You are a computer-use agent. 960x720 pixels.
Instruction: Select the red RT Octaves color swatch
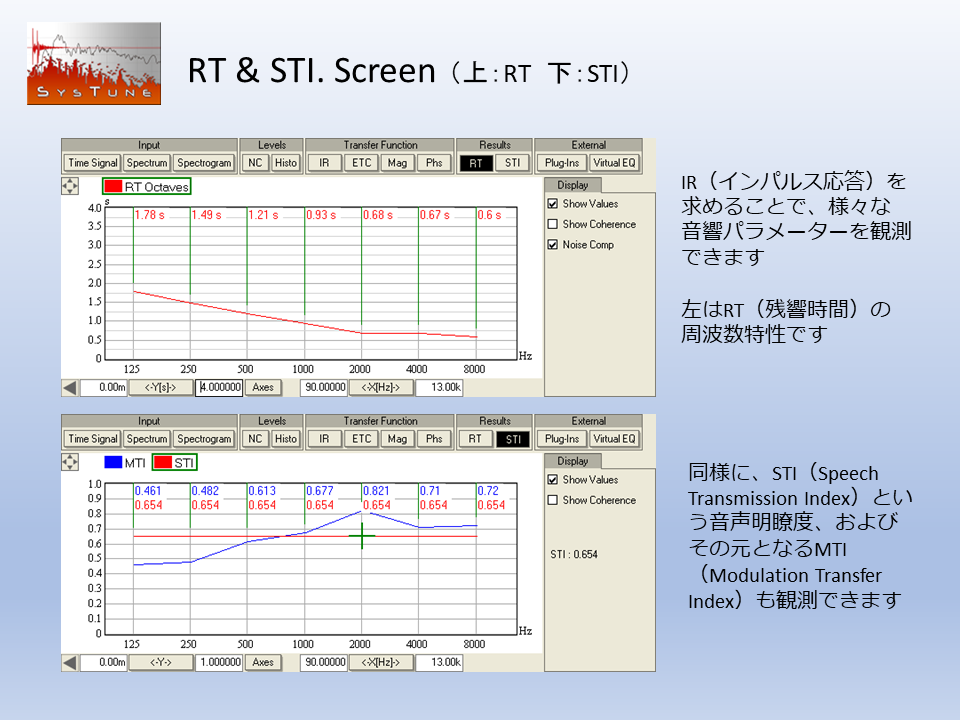click(x=113, y=187)
